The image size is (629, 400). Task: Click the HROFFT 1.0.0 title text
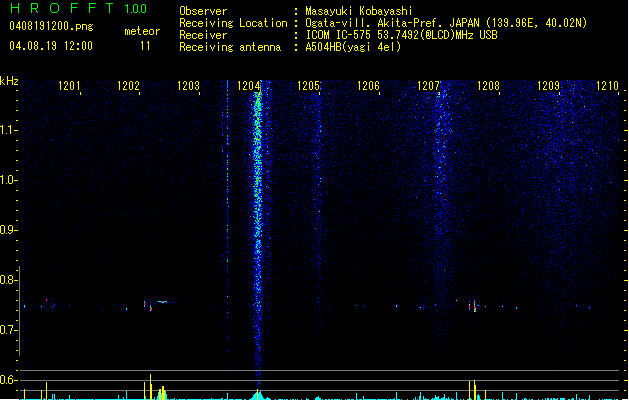point(79,8)
